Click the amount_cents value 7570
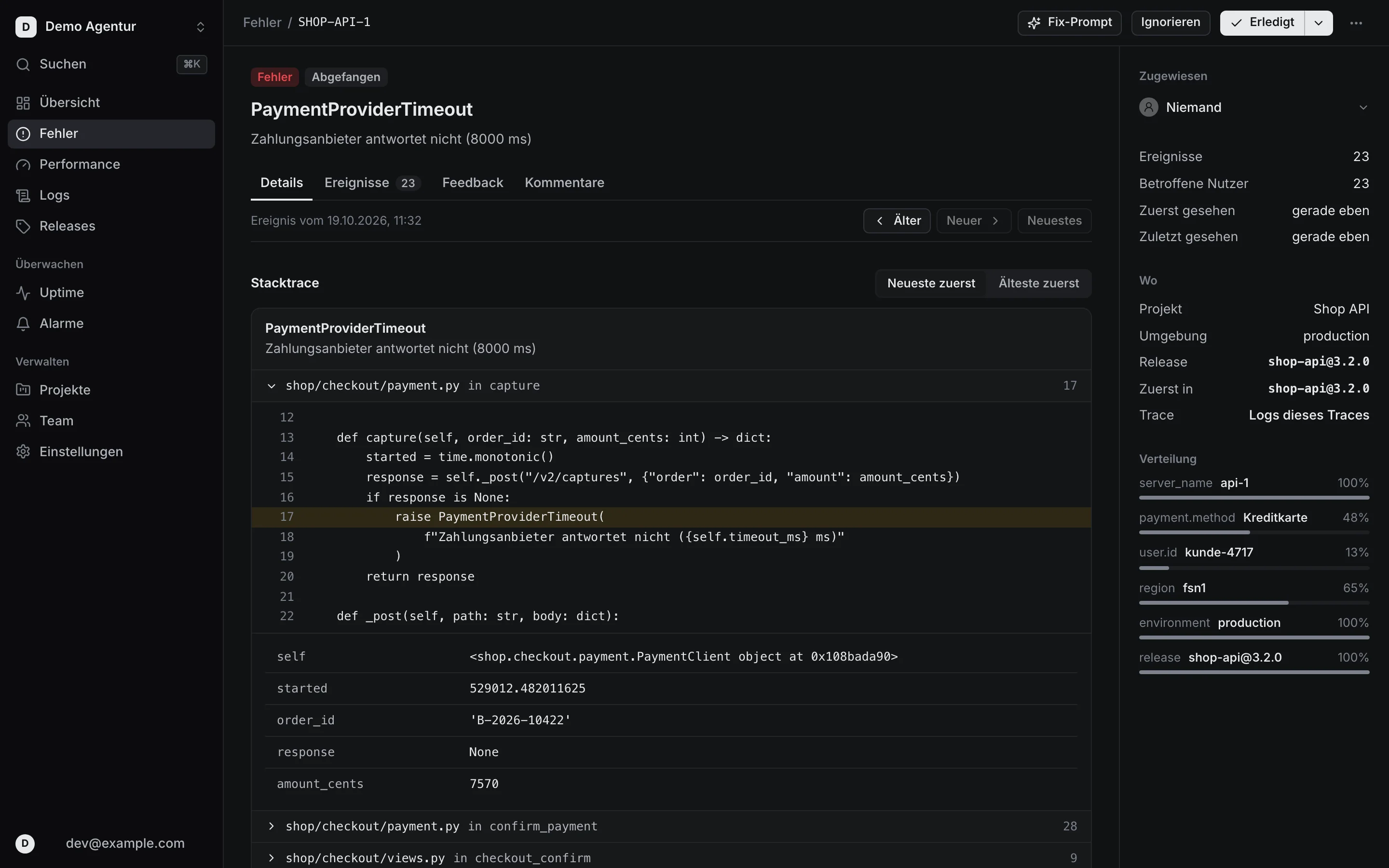1389x868 pixels. [x=484, y=784]
